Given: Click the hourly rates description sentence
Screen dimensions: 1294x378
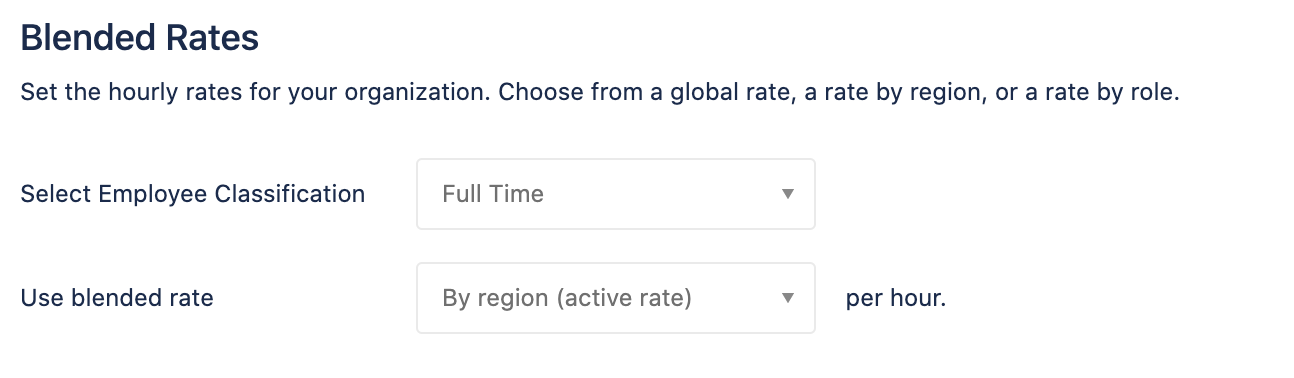Looking at the screenshot, I should [x=600, y=95].
